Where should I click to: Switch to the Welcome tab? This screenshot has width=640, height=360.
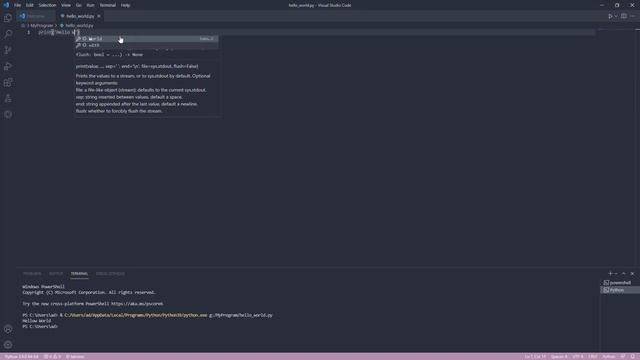(36, 16)
